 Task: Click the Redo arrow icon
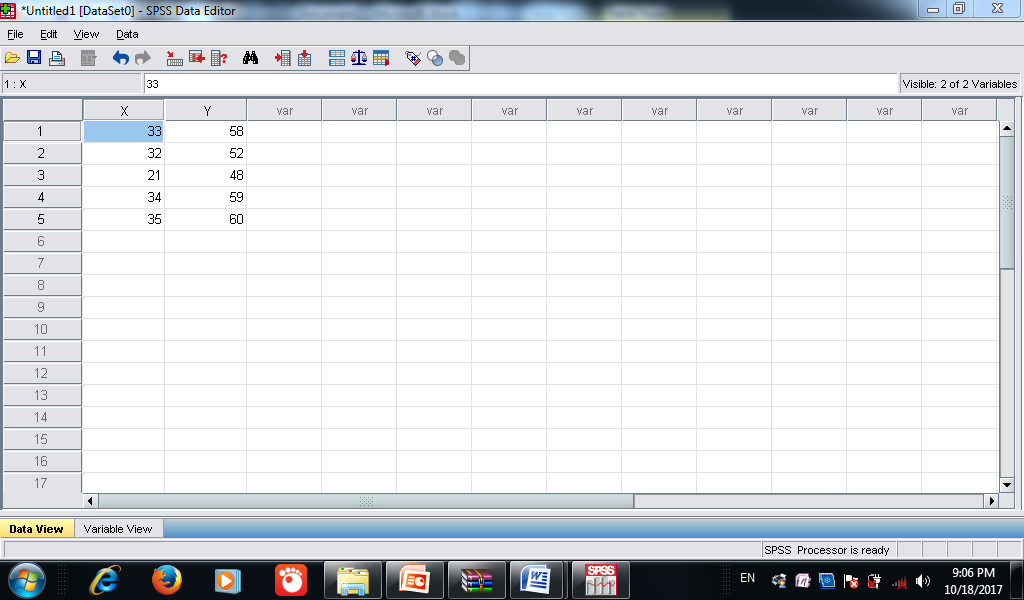tap(142, 58)
